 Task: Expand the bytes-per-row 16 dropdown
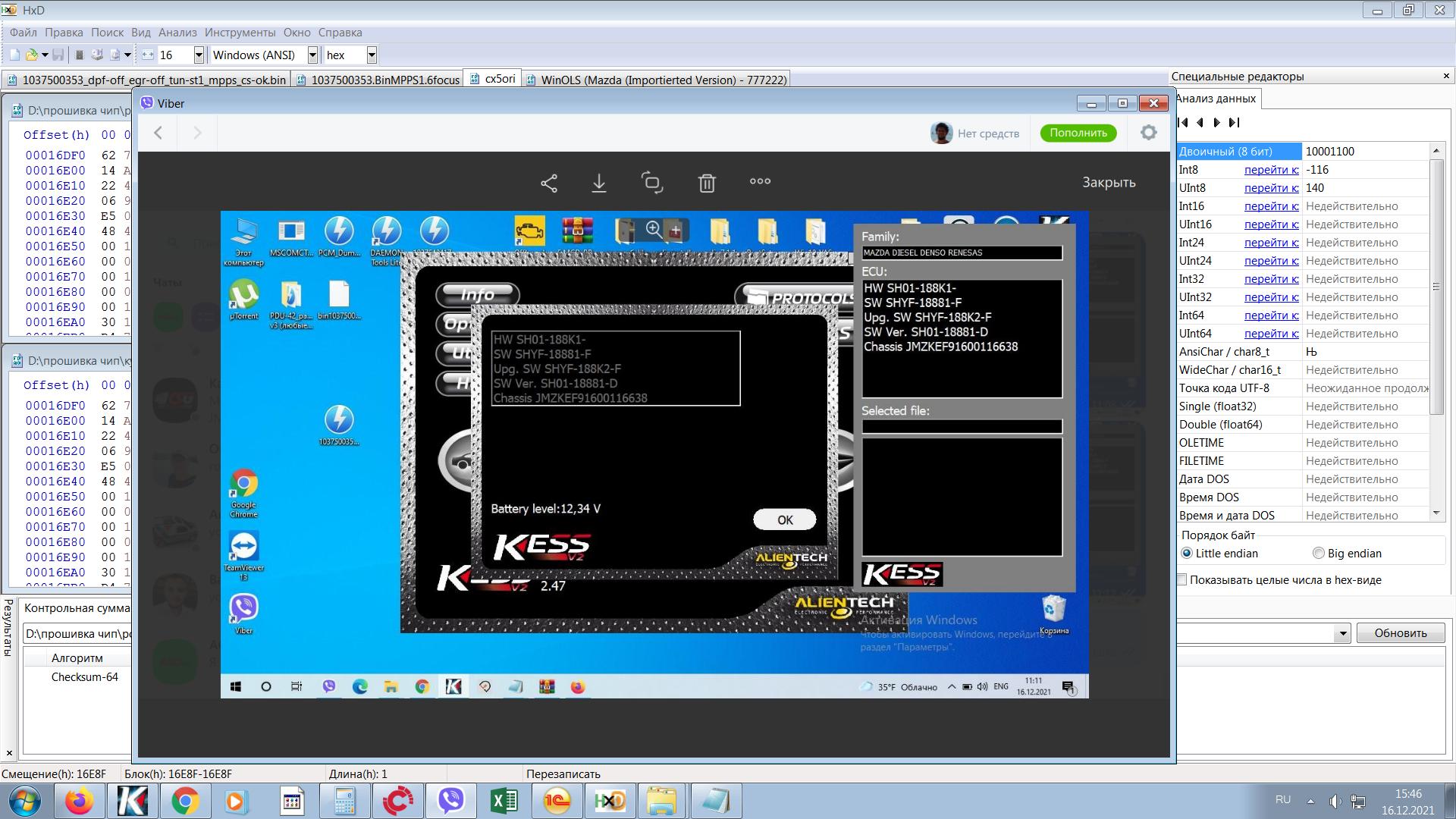coord(199,55)
